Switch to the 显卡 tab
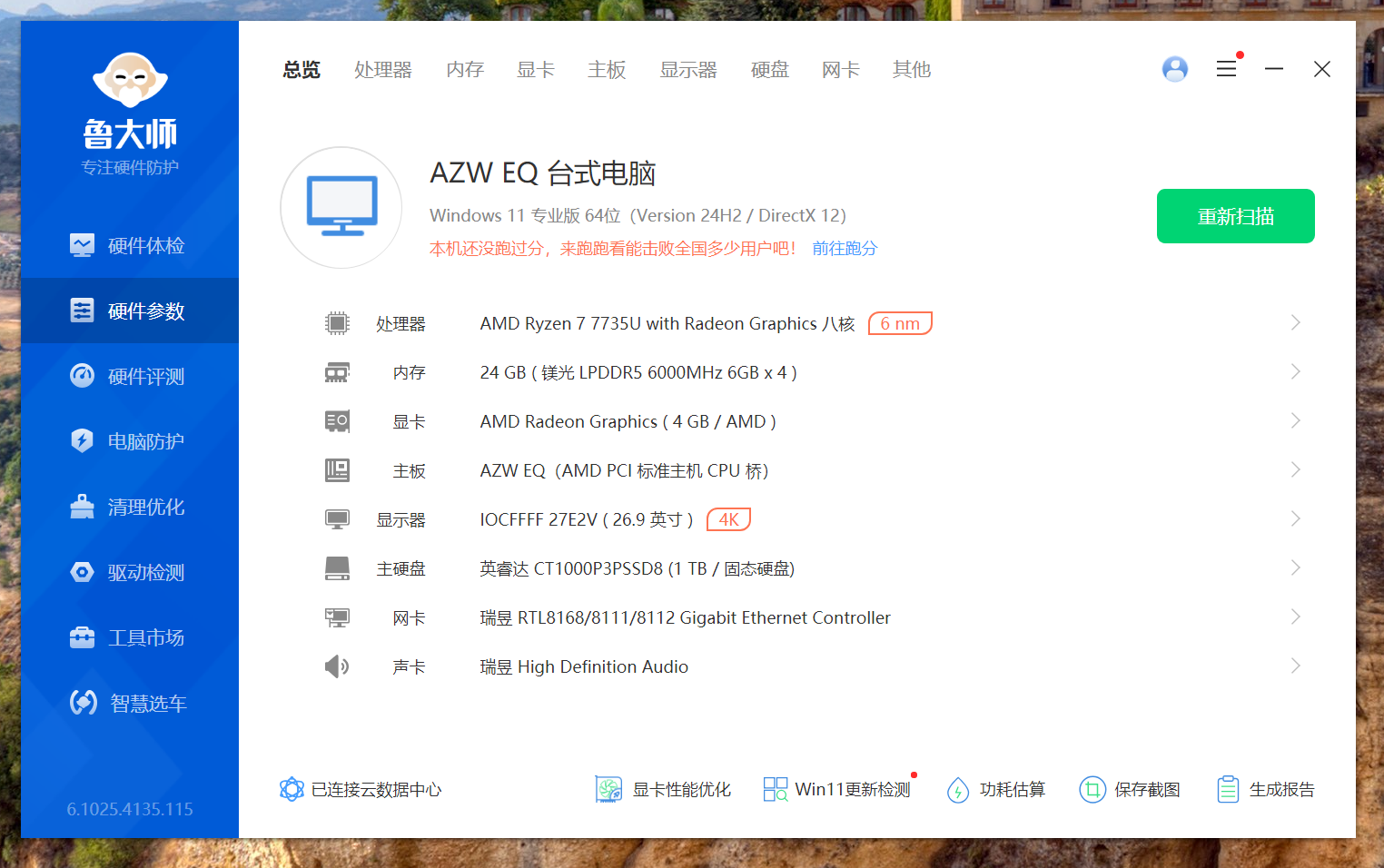This screenshot has height=868, width=1384. coord(536,70)
